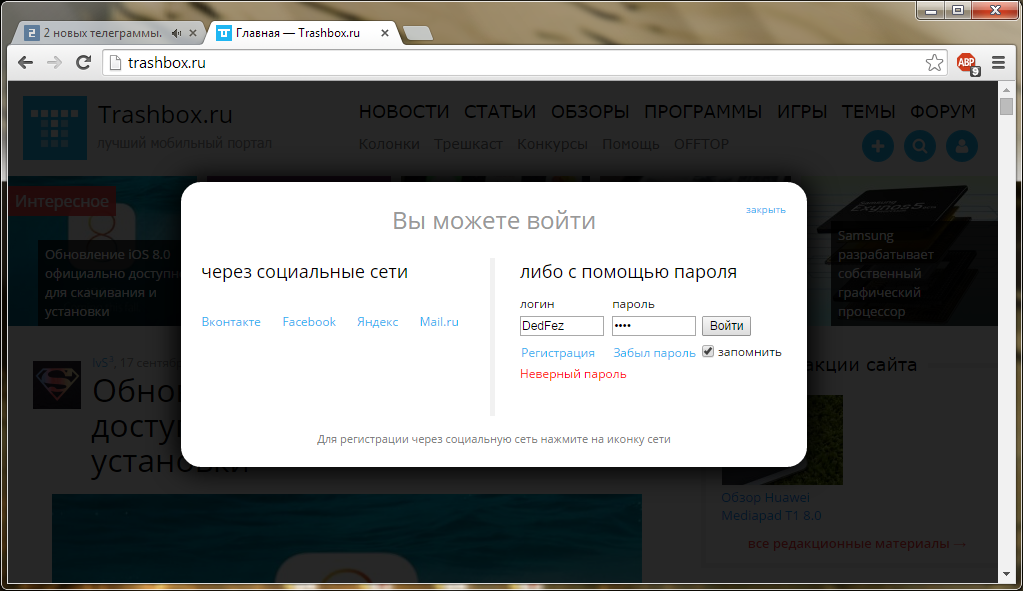Open the Трешкаст link
The width and height of the screenshot is (1023, 591).
point(468,144)
